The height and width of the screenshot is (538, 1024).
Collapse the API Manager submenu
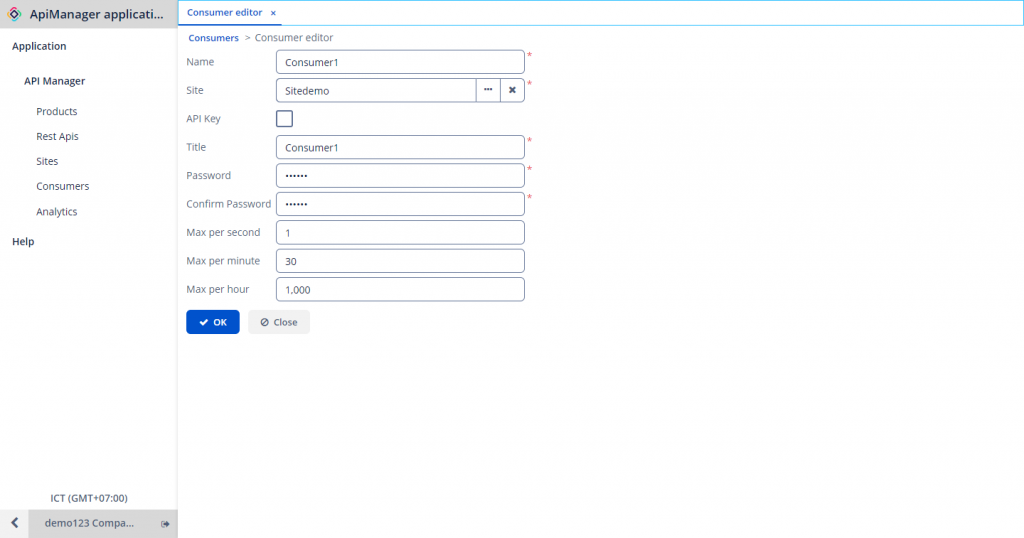tap(55, 81)
